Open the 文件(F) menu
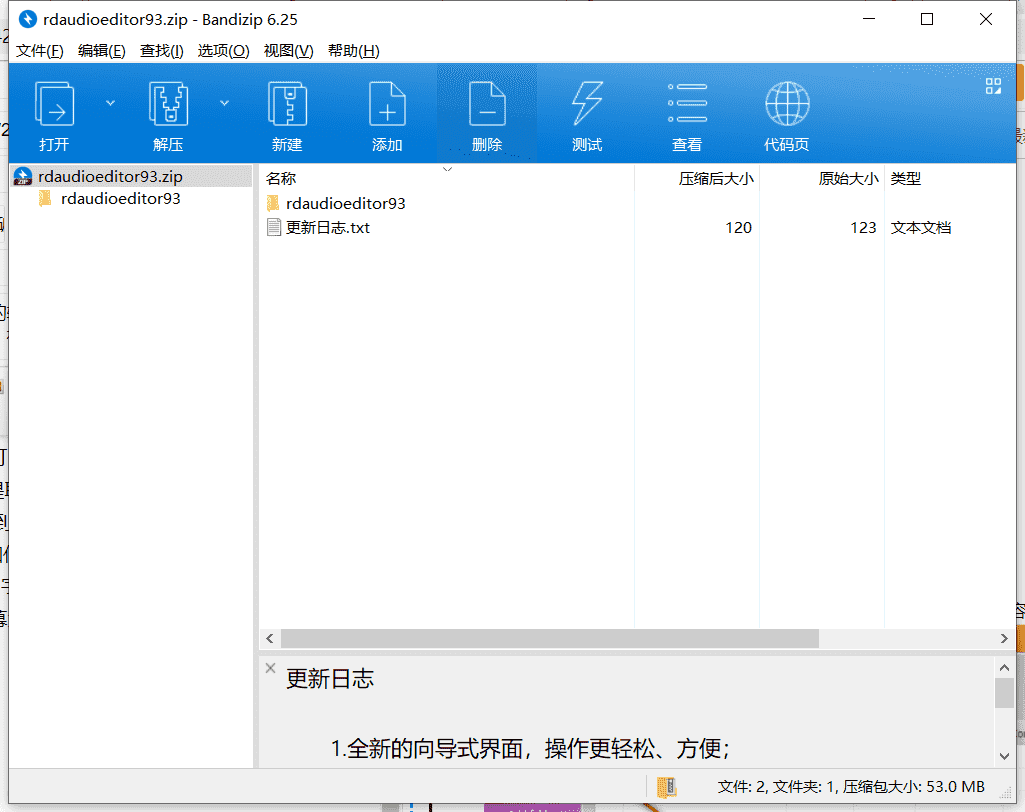This screenshot has width=1025, height=812. 40,51
